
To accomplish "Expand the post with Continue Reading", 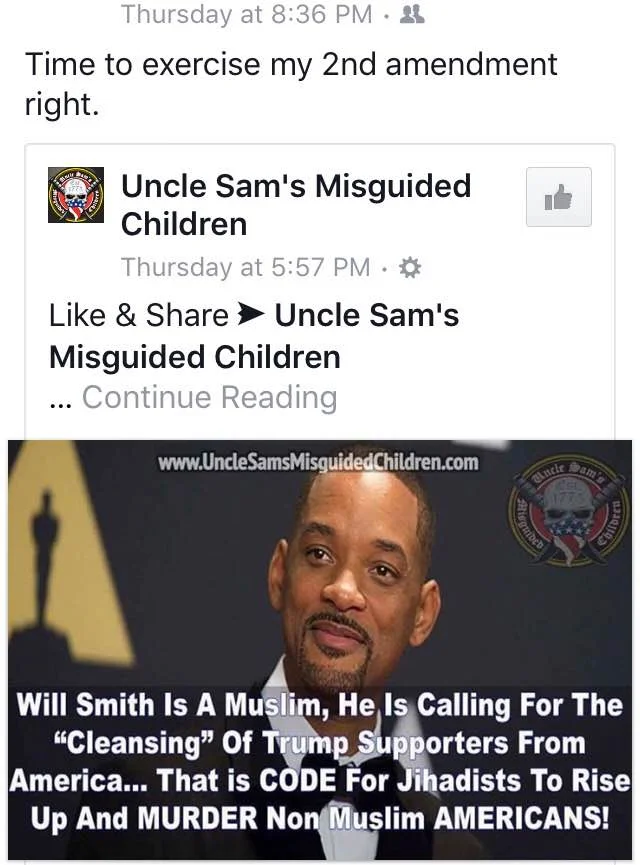I will (x=210, y=397).
